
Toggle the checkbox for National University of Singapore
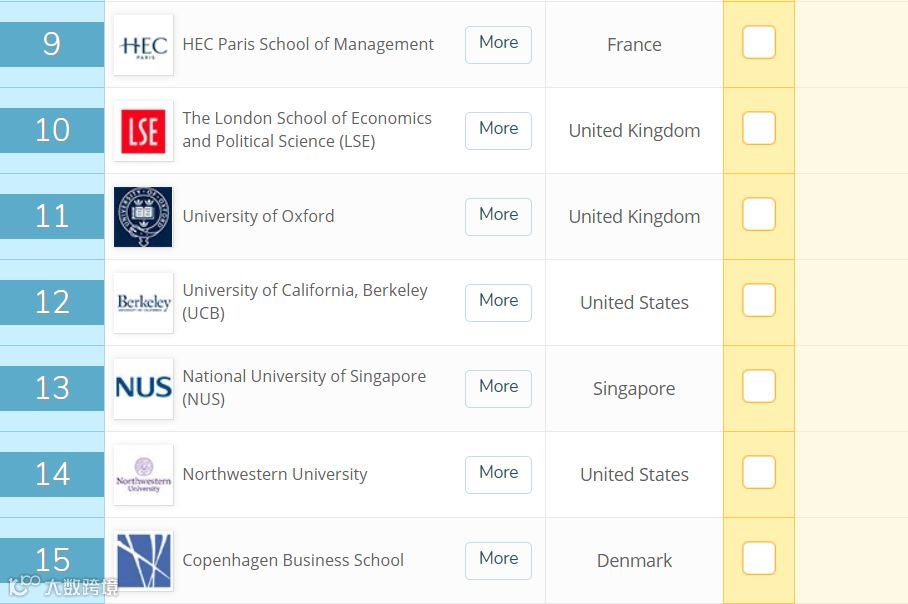click(759, 386)
